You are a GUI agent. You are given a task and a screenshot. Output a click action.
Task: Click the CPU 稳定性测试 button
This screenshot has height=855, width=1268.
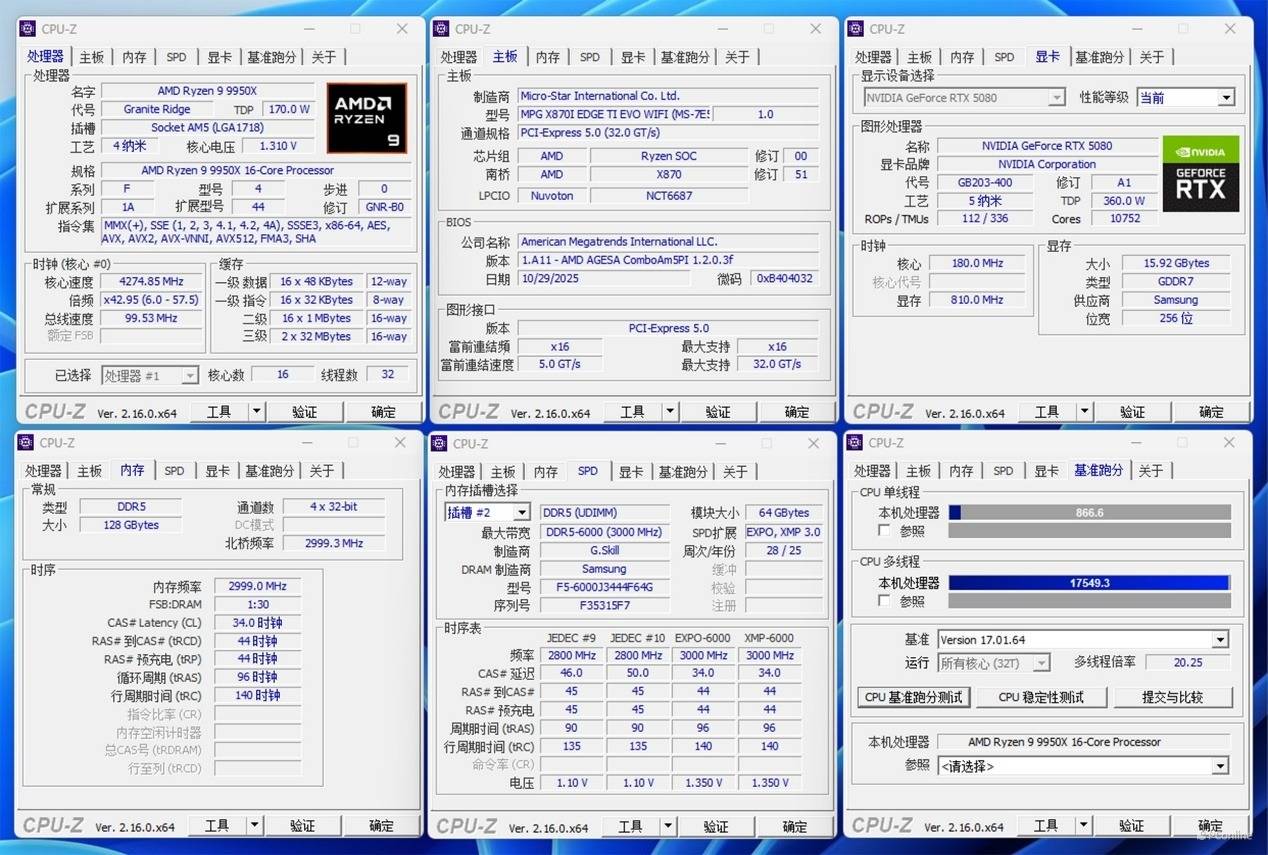(x=1040, y=697)
